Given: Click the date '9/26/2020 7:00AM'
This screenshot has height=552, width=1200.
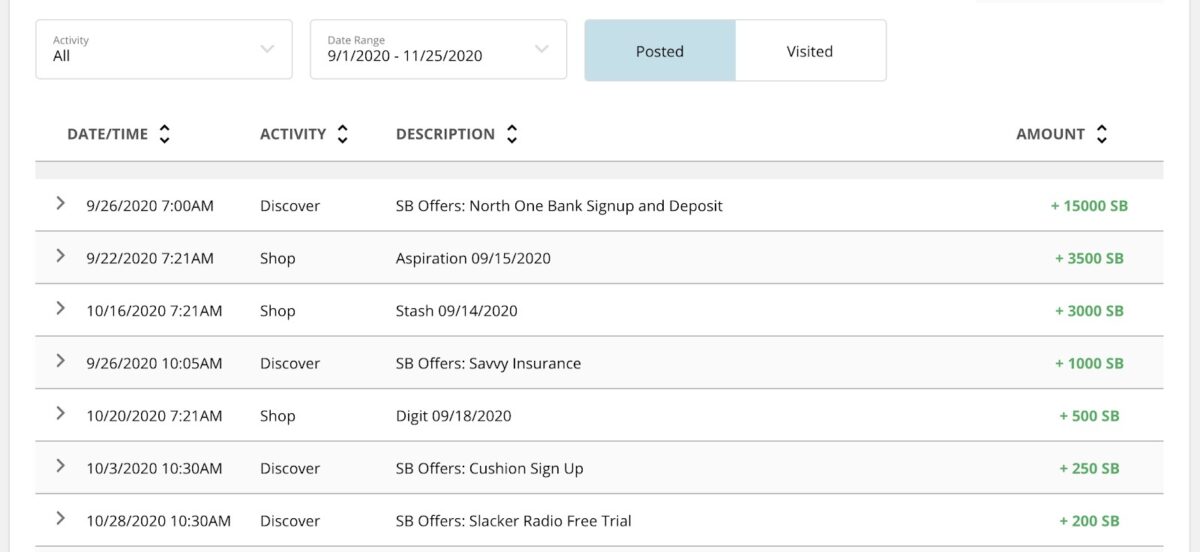Looking at the screenshot, I should coord(150,206).
